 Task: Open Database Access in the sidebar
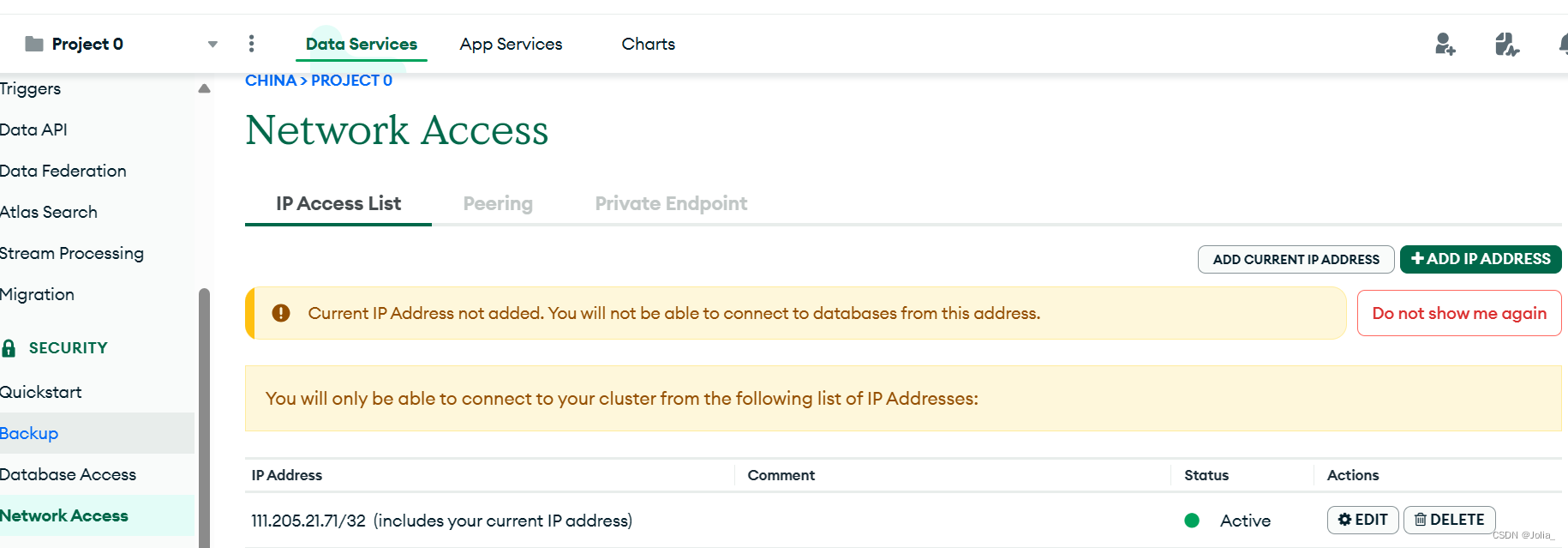(68, 474)
